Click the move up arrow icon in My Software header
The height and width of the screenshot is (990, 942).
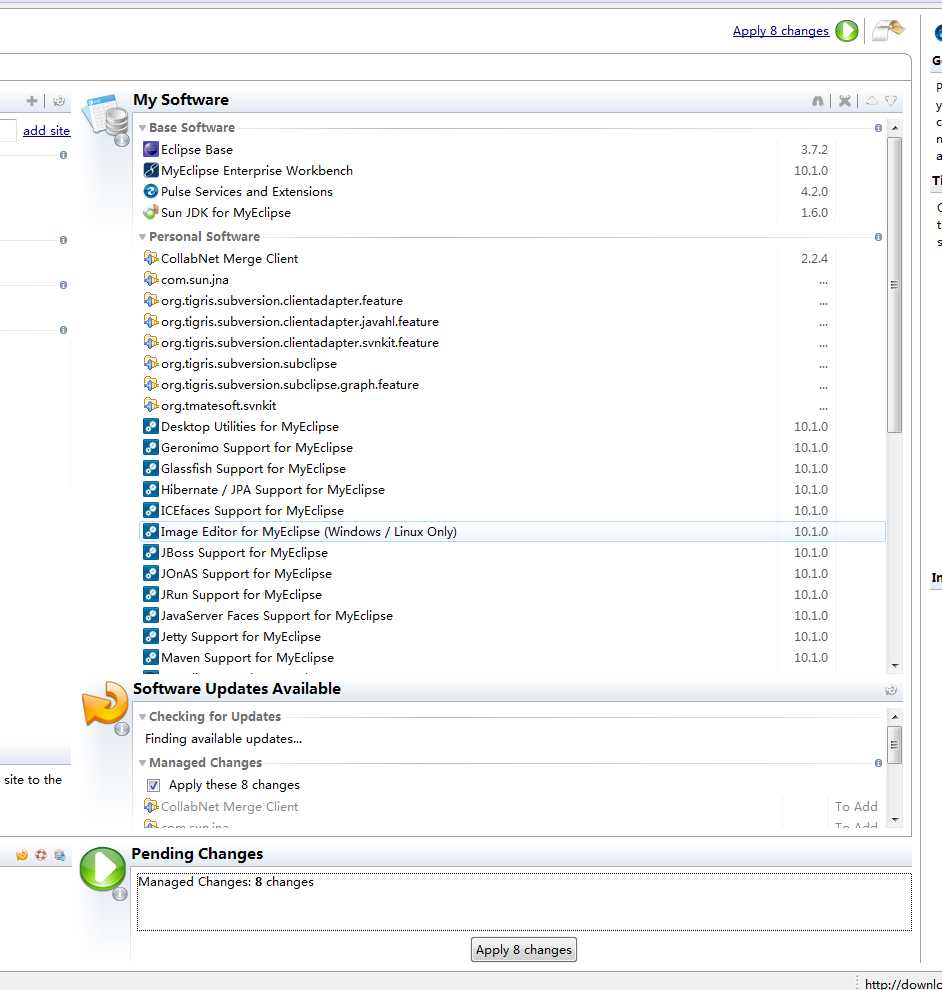872,100
